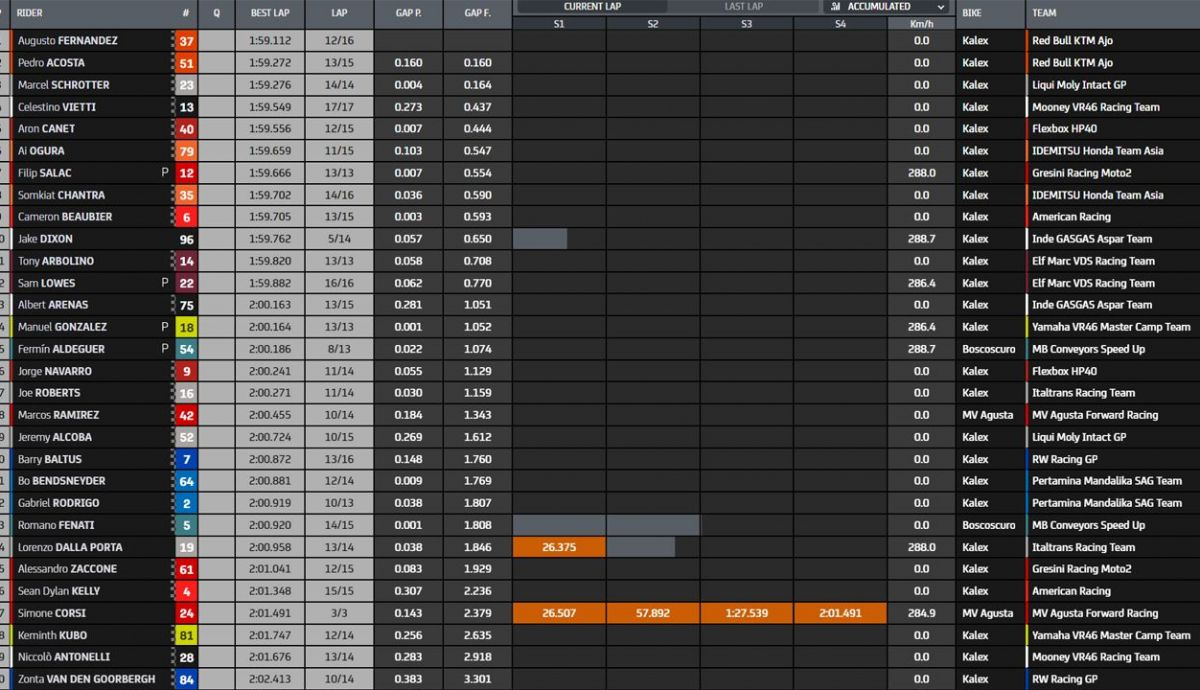This screenshot has width=1200, height=690.
Task: Click the BEST LAP column header
Action: [x=270, y=13]
